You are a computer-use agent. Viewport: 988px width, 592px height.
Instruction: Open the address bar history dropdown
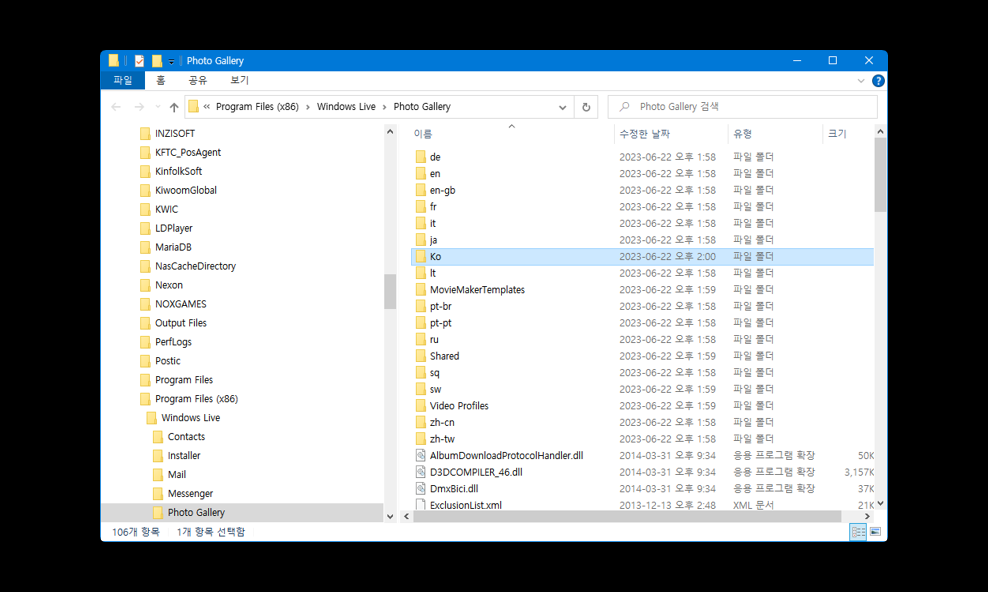[x=562, y=107]
